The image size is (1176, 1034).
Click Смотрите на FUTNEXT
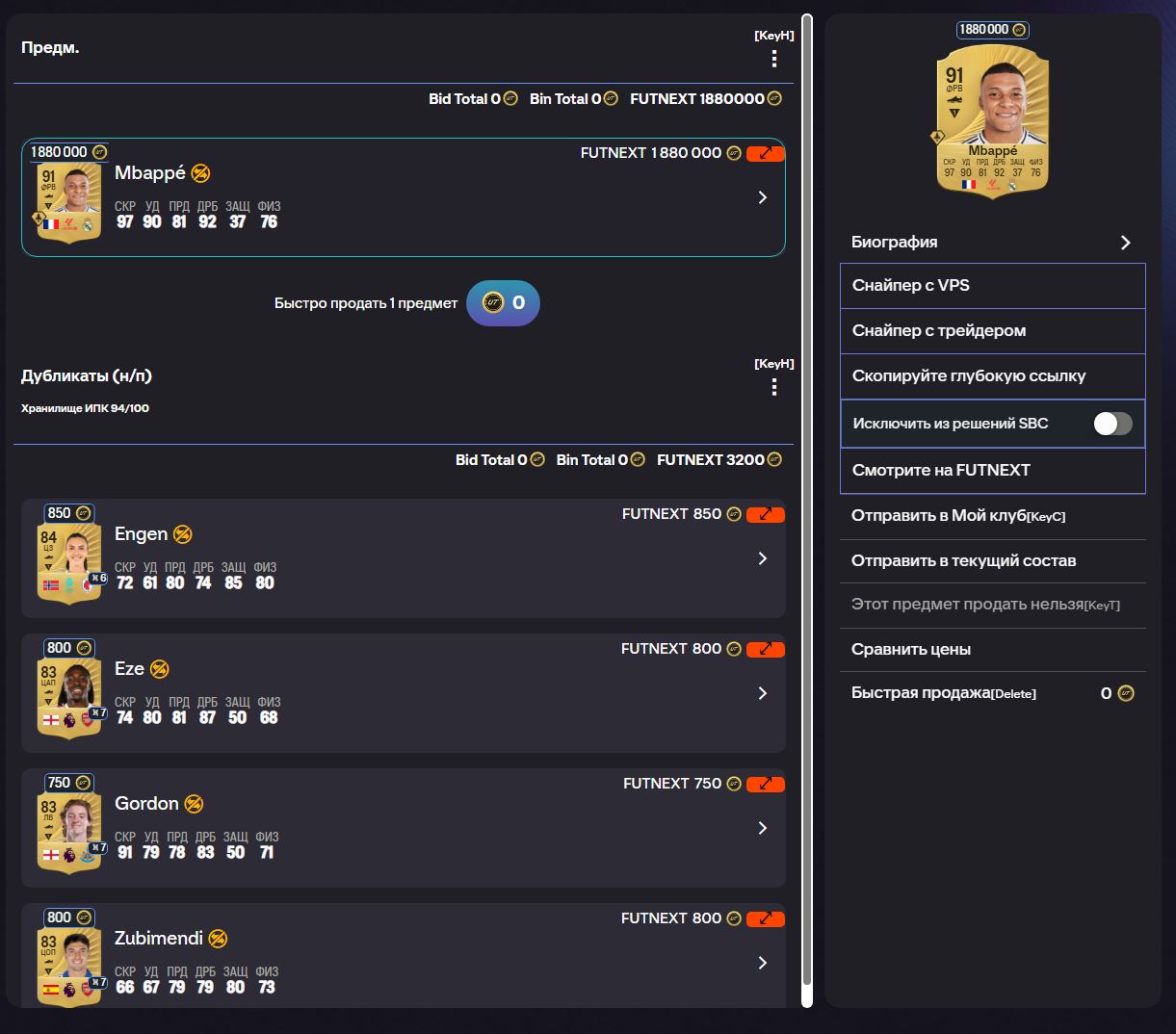coord(993,471)
